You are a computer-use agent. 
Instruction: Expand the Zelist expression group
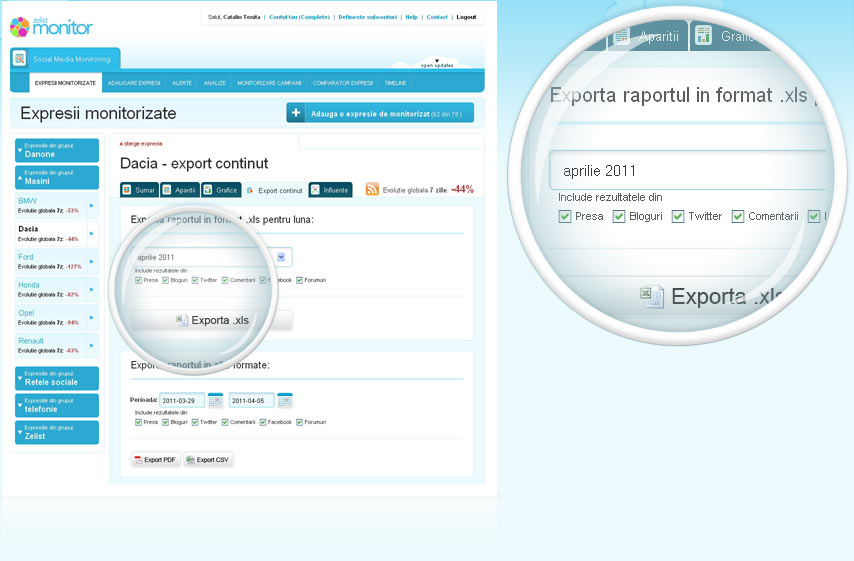point(57,432)
